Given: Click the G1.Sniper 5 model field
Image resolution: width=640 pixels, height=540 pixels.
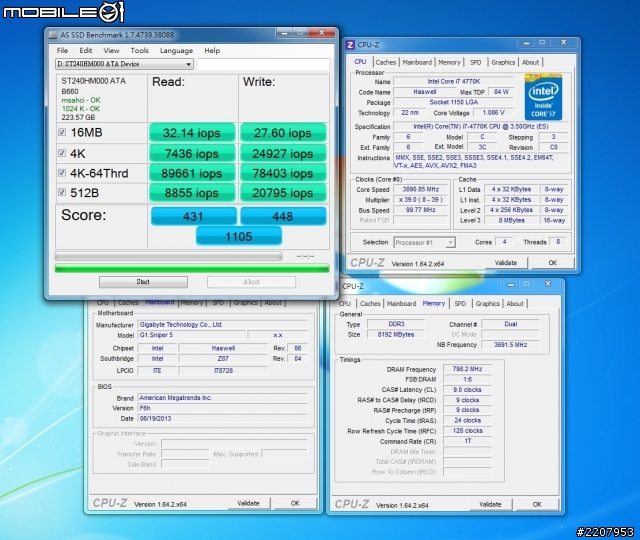Looking at the screenshot, I should (x=192, y=335).
